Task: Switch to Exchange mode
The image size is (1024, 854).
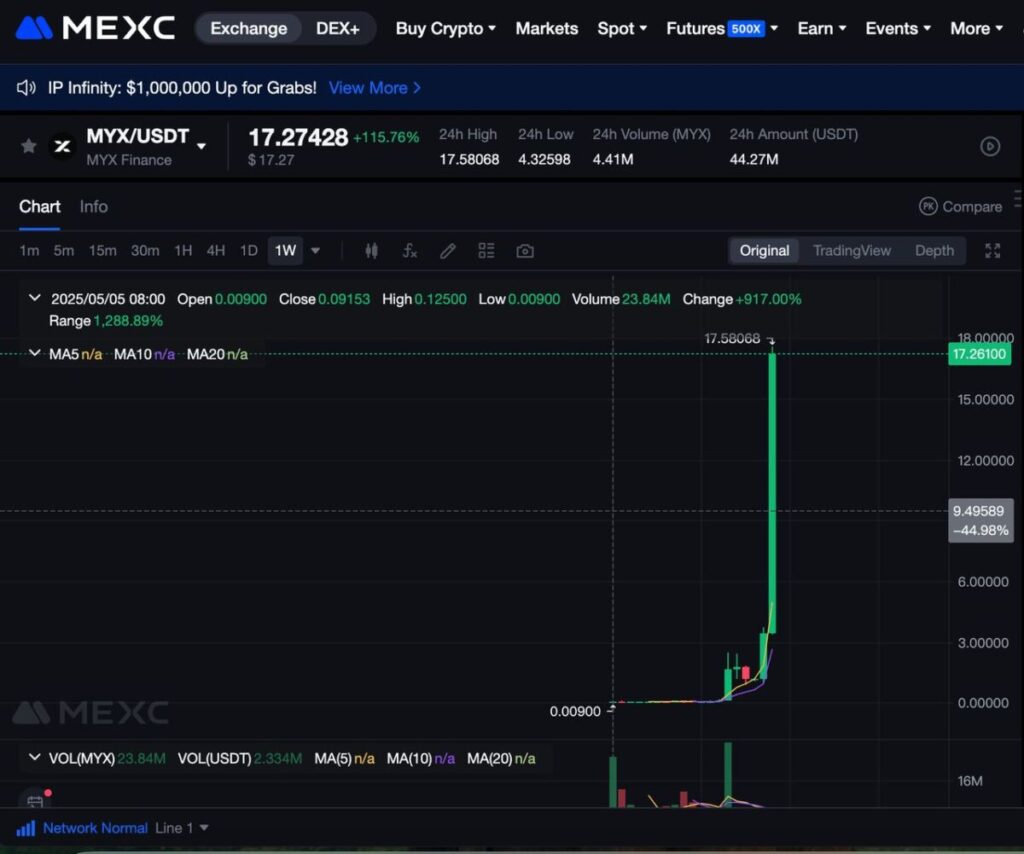Action: [x=249, y=29]
